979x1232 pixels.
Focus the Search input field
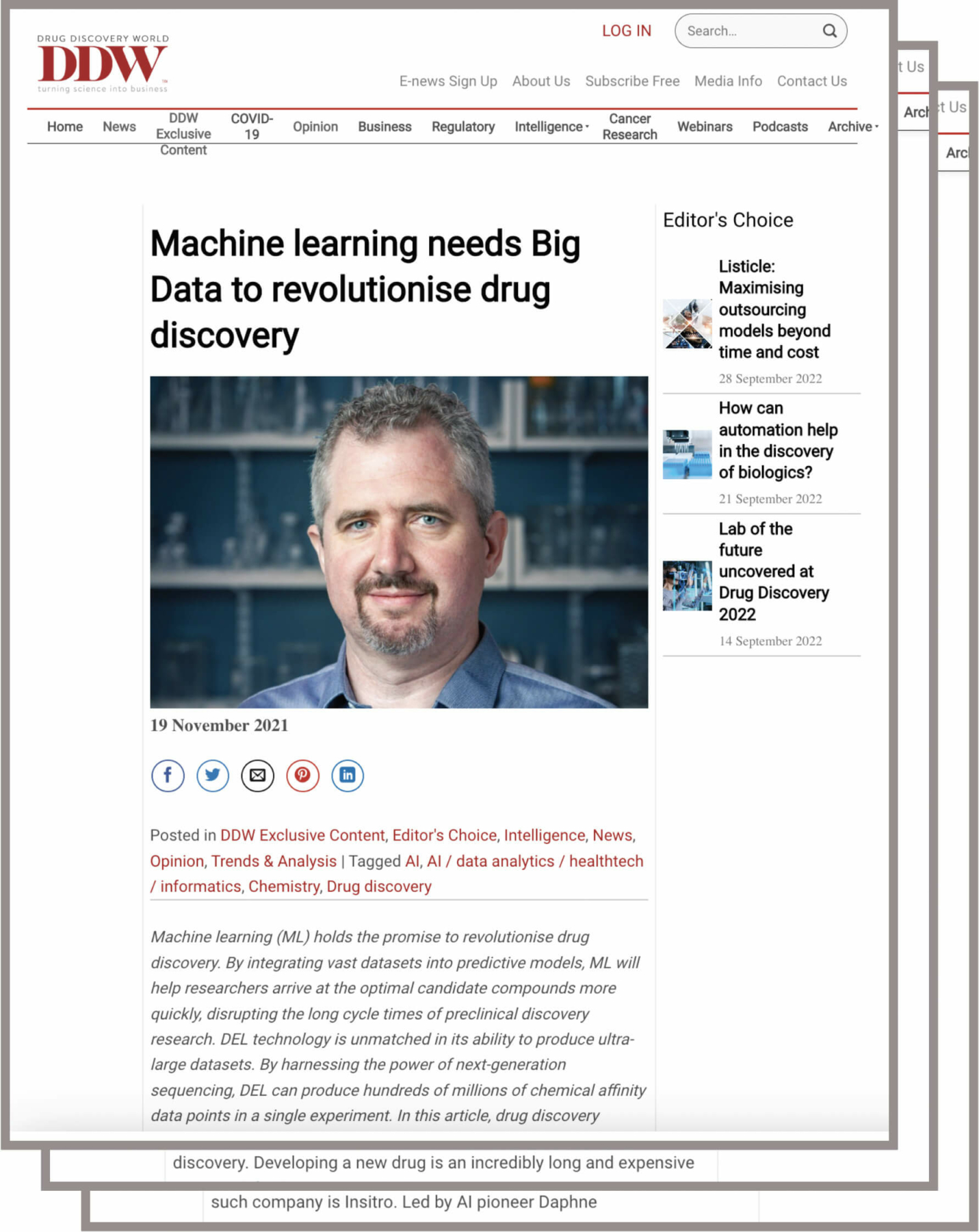[x=761, y=31]
